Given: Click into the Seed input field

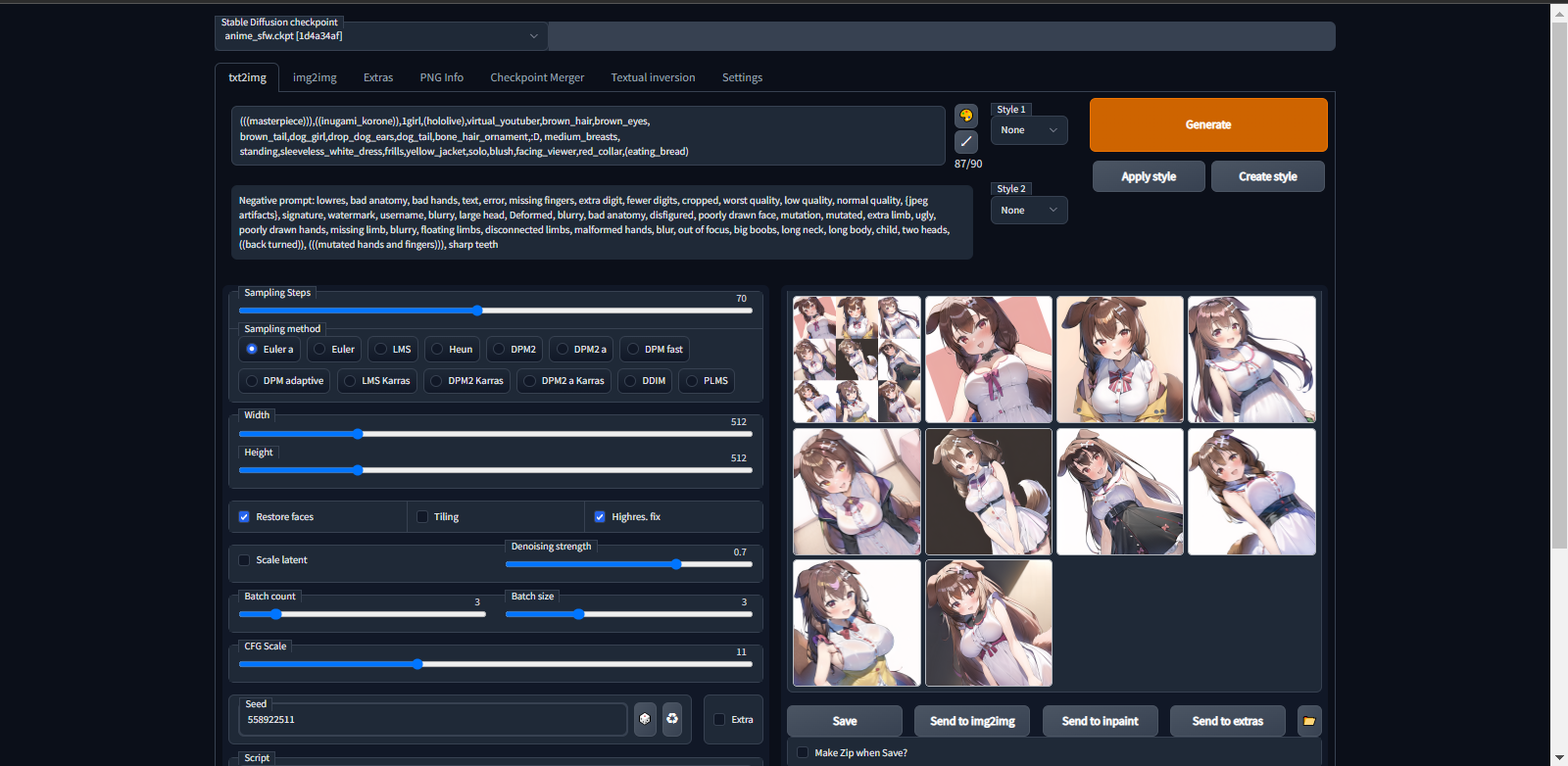Looking at the screenshot, I should 433,719.
